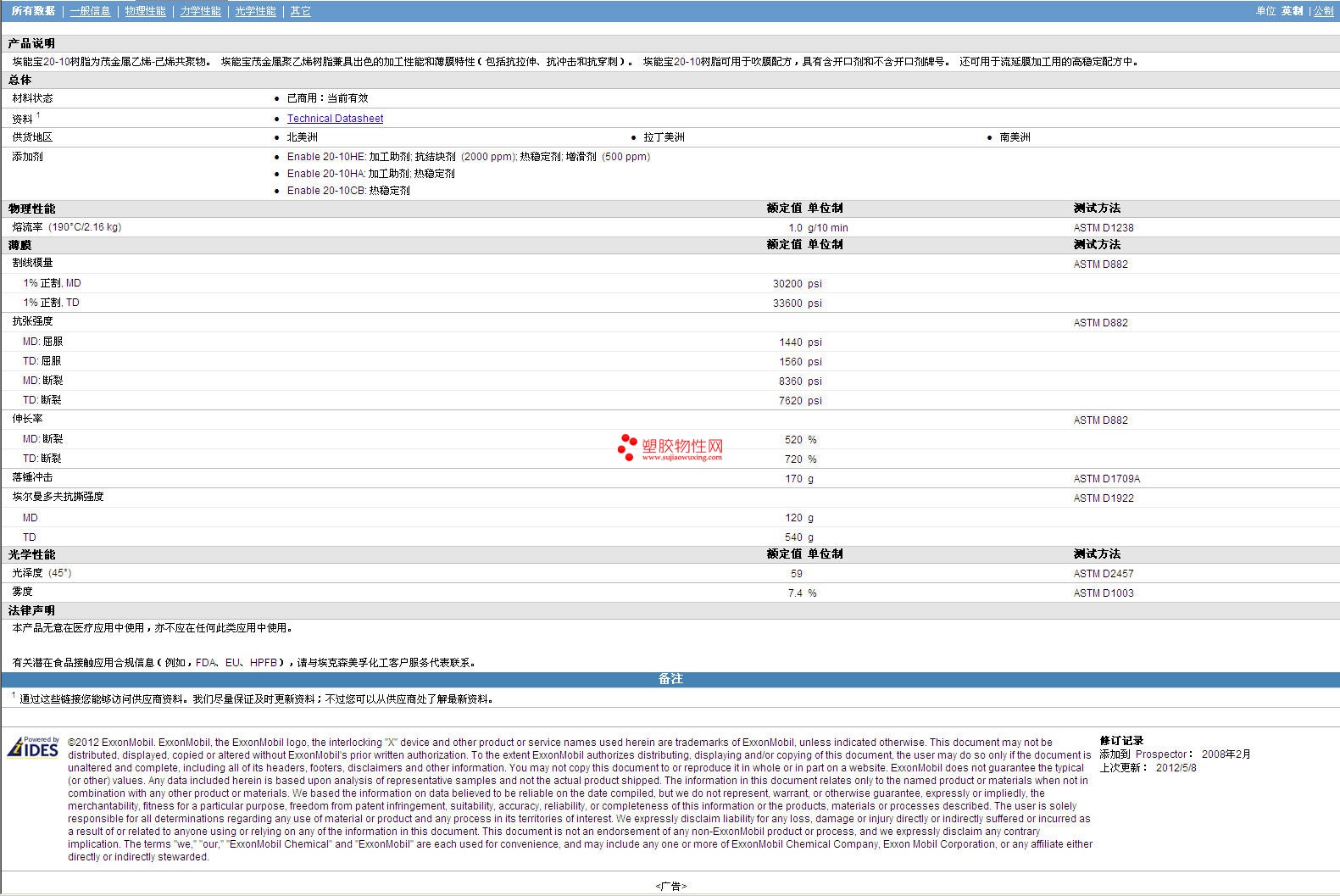1340x896 pixels.
Task: Click the 薄膜 section header
Action: pyautogui.click(x=19, y=245)
